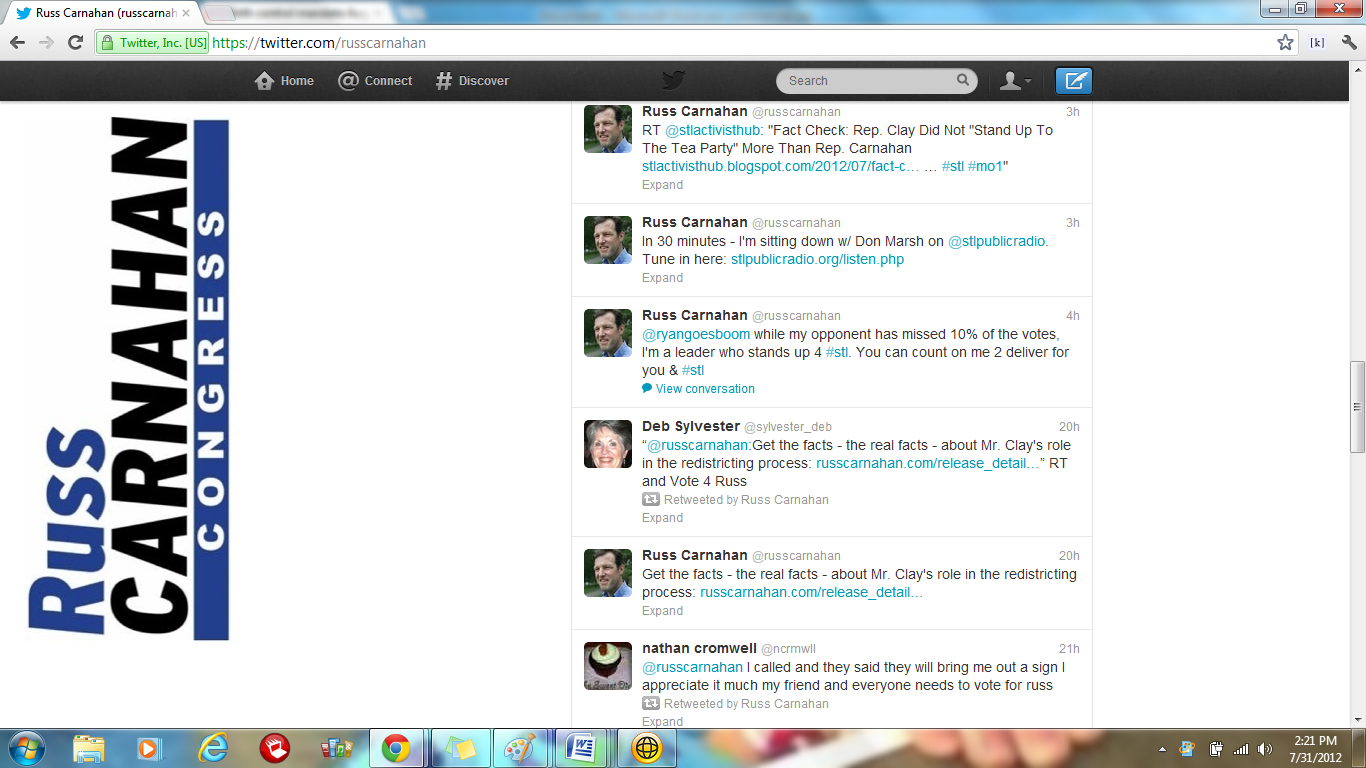Open Chrome wrench settings menu

(1349, 42)
